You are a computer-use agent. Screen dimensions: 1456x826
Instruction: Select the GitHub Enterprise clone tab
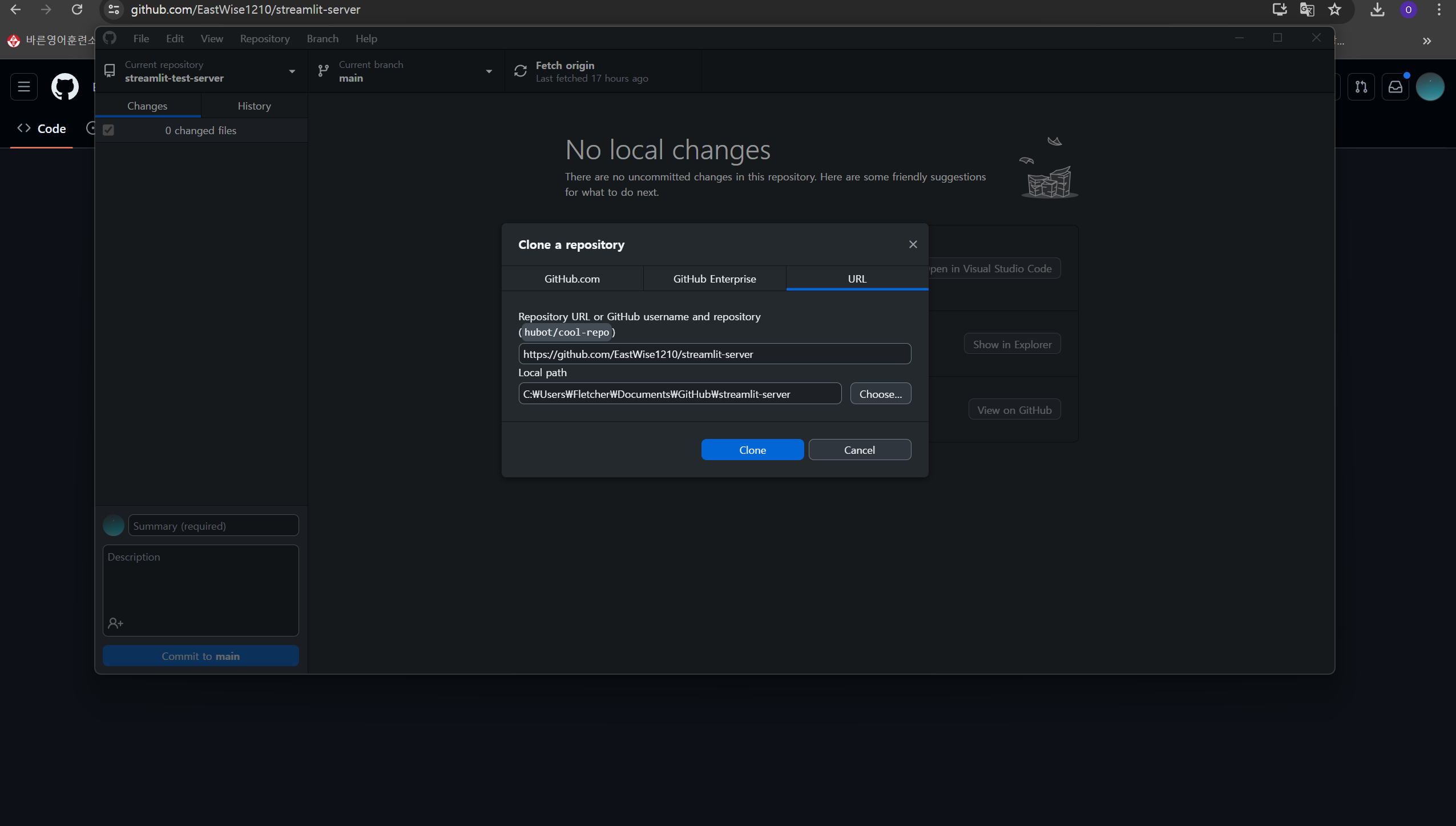(x=715, y=279)
